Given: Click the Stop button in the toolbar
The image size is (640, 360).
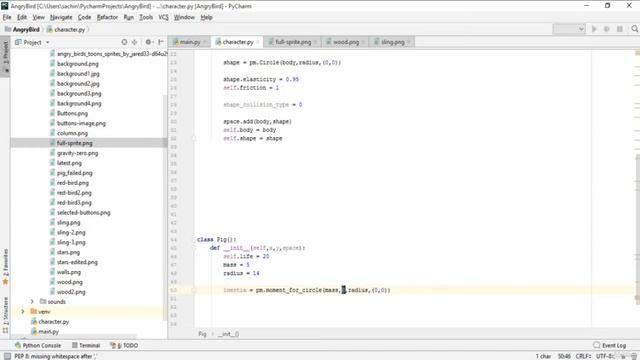Looking at the screenshot, I should (620, 29).
